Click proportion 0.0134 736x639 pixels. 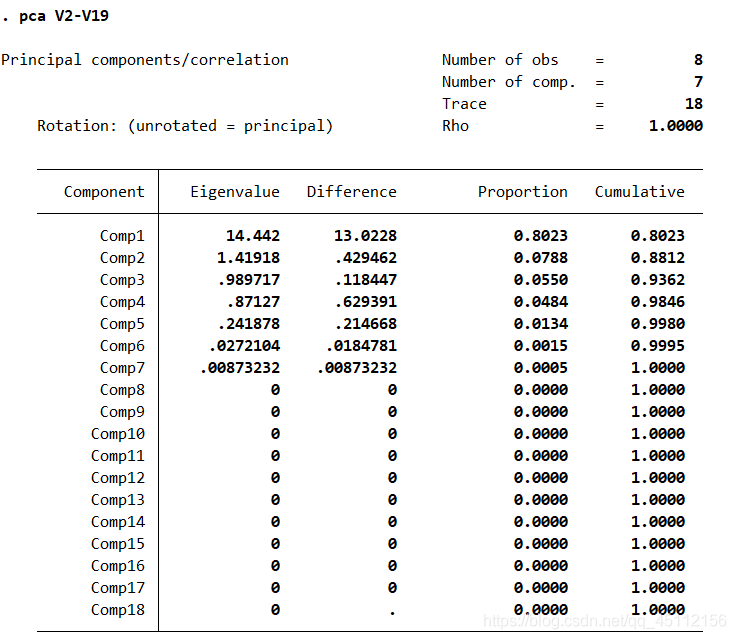541,324
